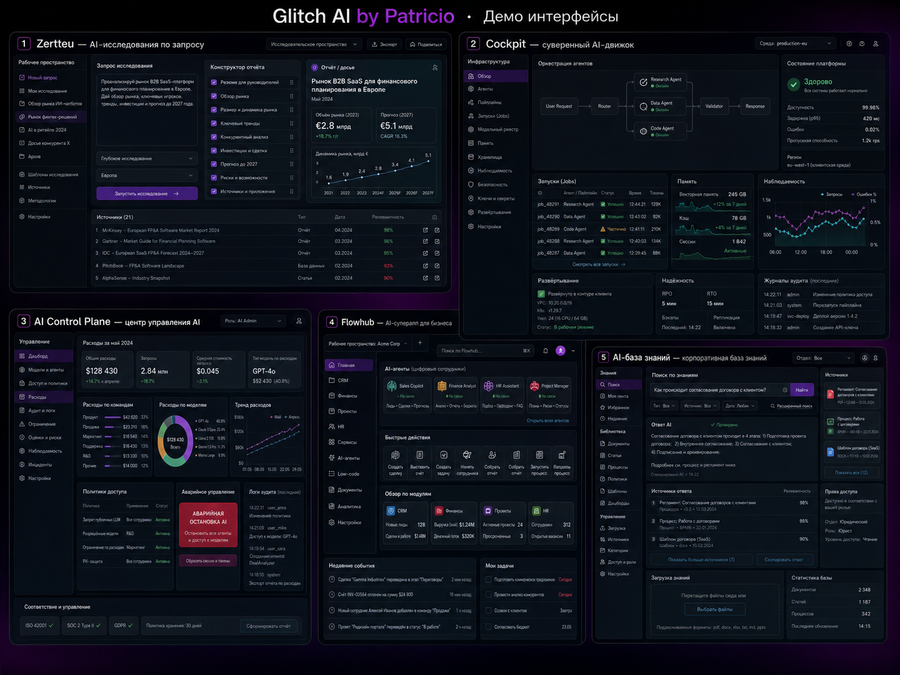Select Главная in the Flowhub sidebar
Image resolution: width=900 pixels, height=675 pixels.
pos(349,365)
